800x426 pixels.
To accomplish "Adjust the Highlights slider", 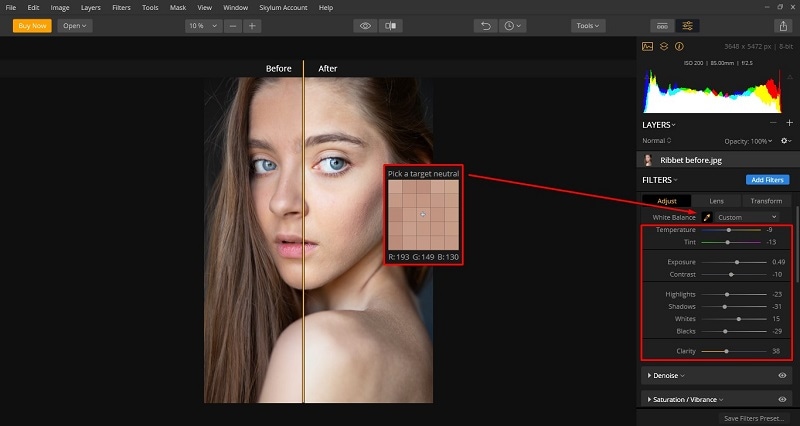I will 734,294.
